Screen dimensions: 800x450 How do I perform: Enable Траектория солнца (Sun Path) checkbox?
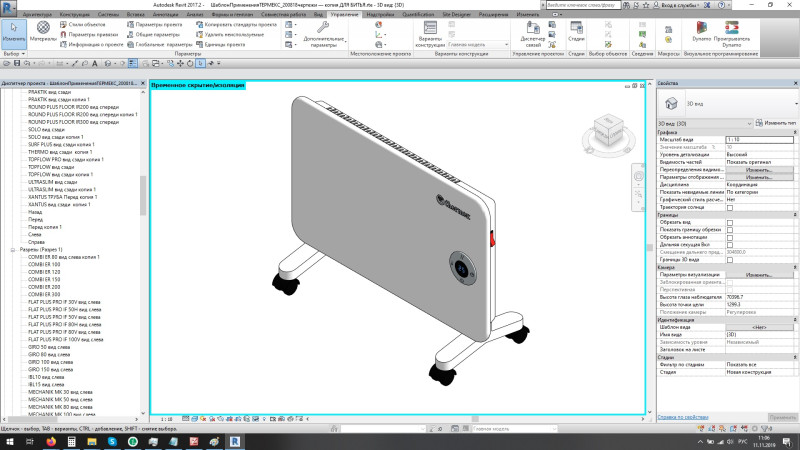(x=729, y=207)
